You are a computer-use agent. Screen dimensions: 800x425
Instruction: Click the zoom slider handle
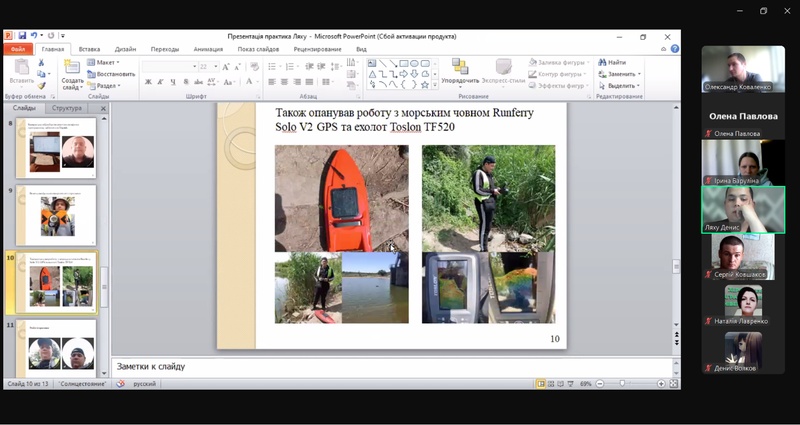point(622,384)
